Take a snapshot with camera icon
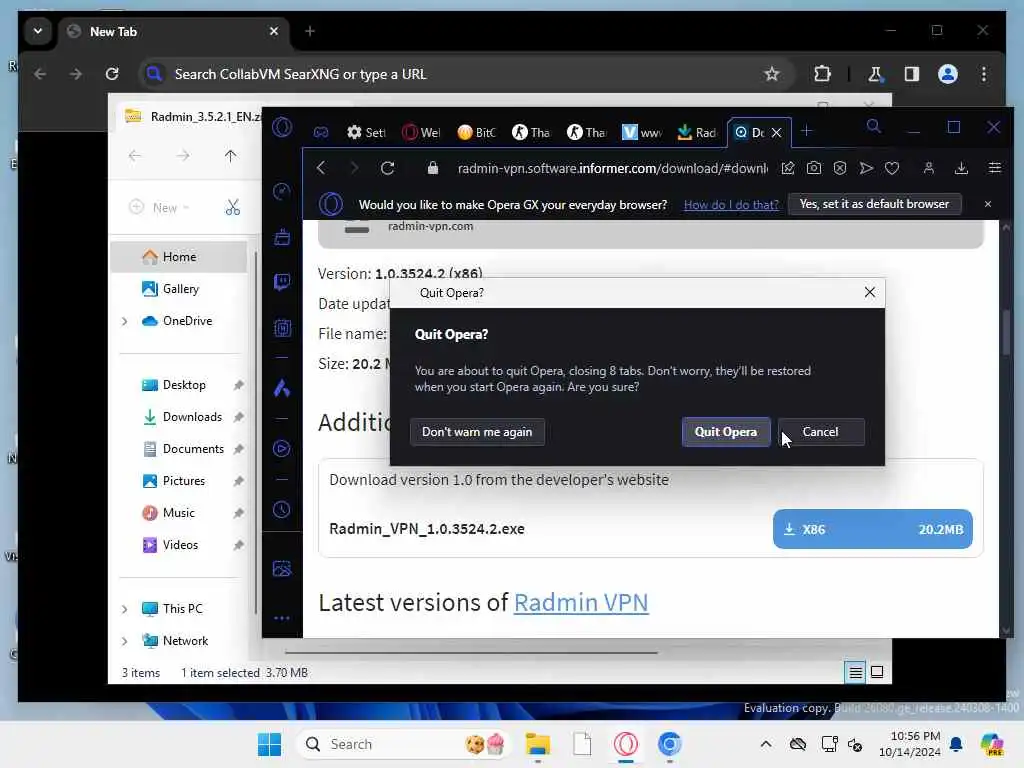Screen dimensions: 1024x768 tap(814, 168)
